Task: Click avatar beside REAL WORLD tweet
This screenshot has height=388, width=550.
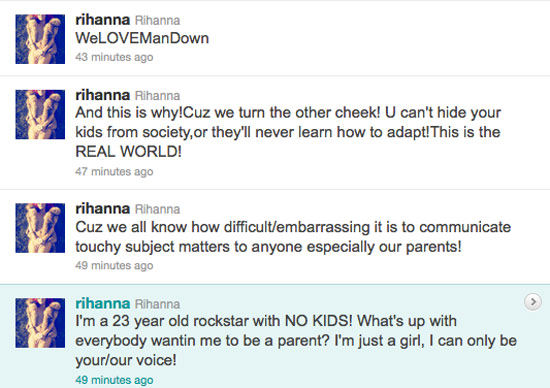Action: [x=40, y=114]
